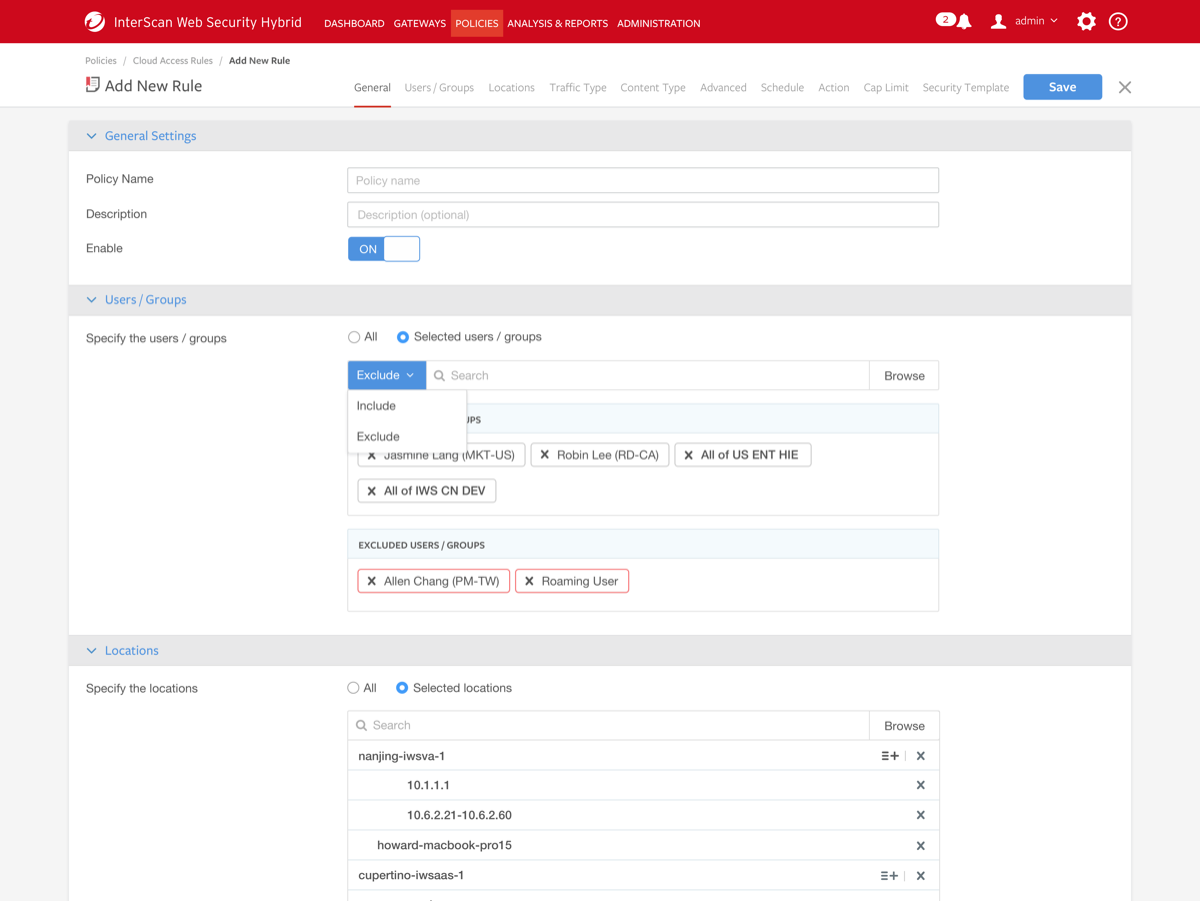Switch to the Advanced tab

723,88
